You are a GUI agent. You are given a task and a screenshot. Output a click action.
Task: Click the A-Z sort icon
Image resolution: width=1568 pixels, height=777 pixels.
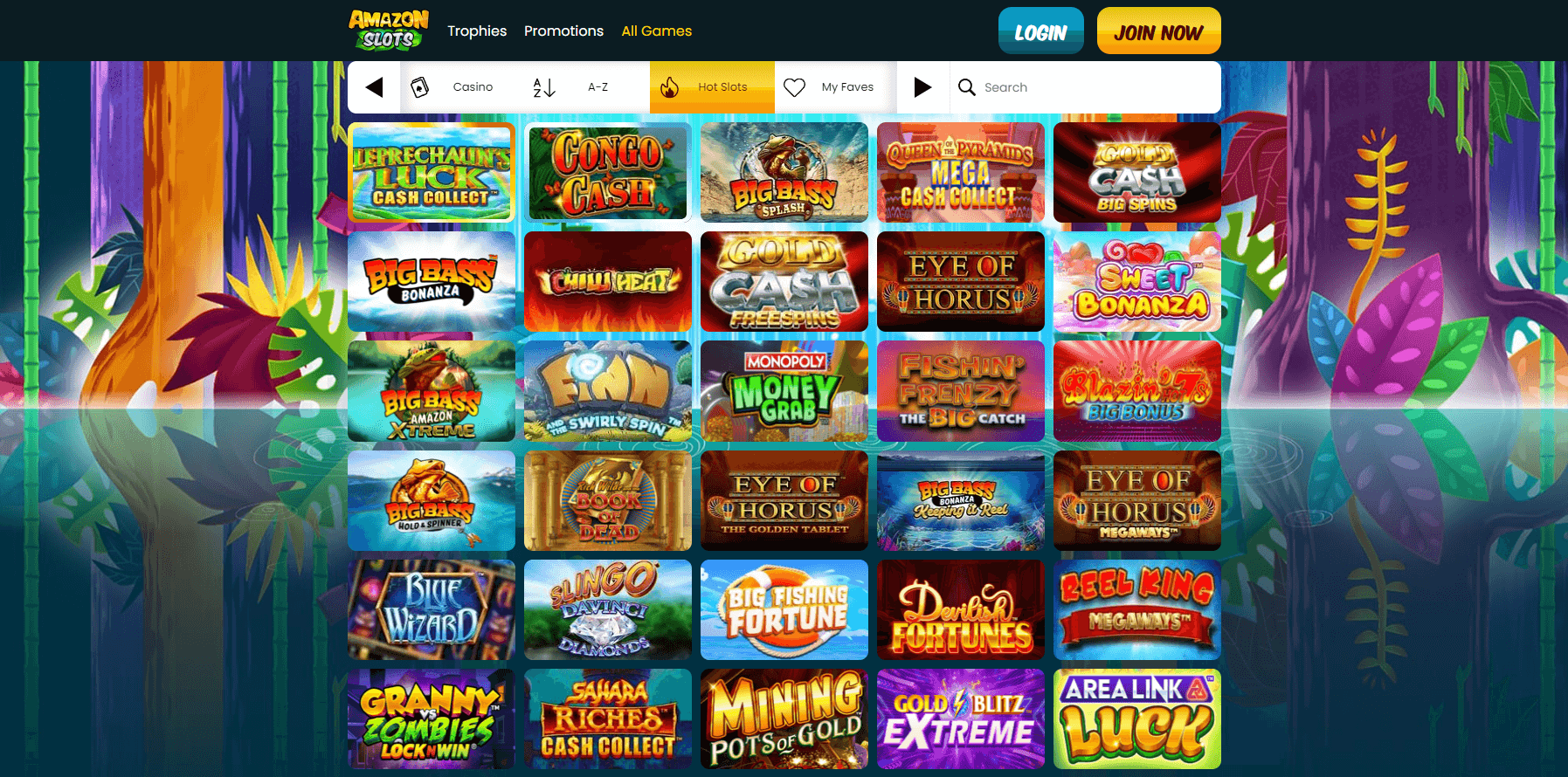tap(543, 87)
